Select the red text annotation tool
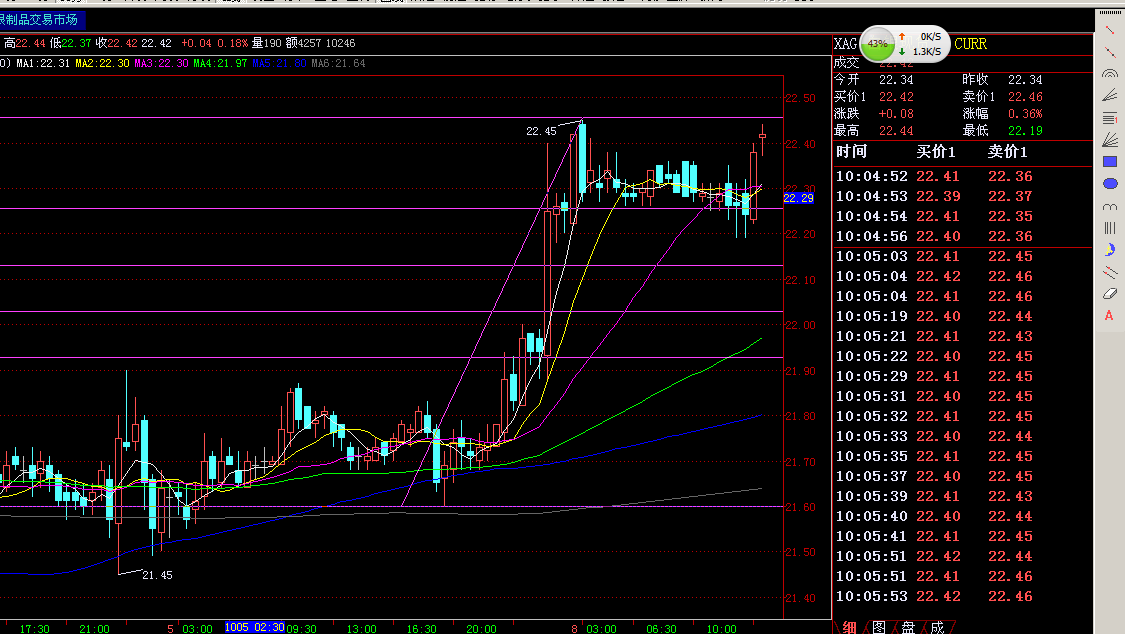 [1109, 316]
